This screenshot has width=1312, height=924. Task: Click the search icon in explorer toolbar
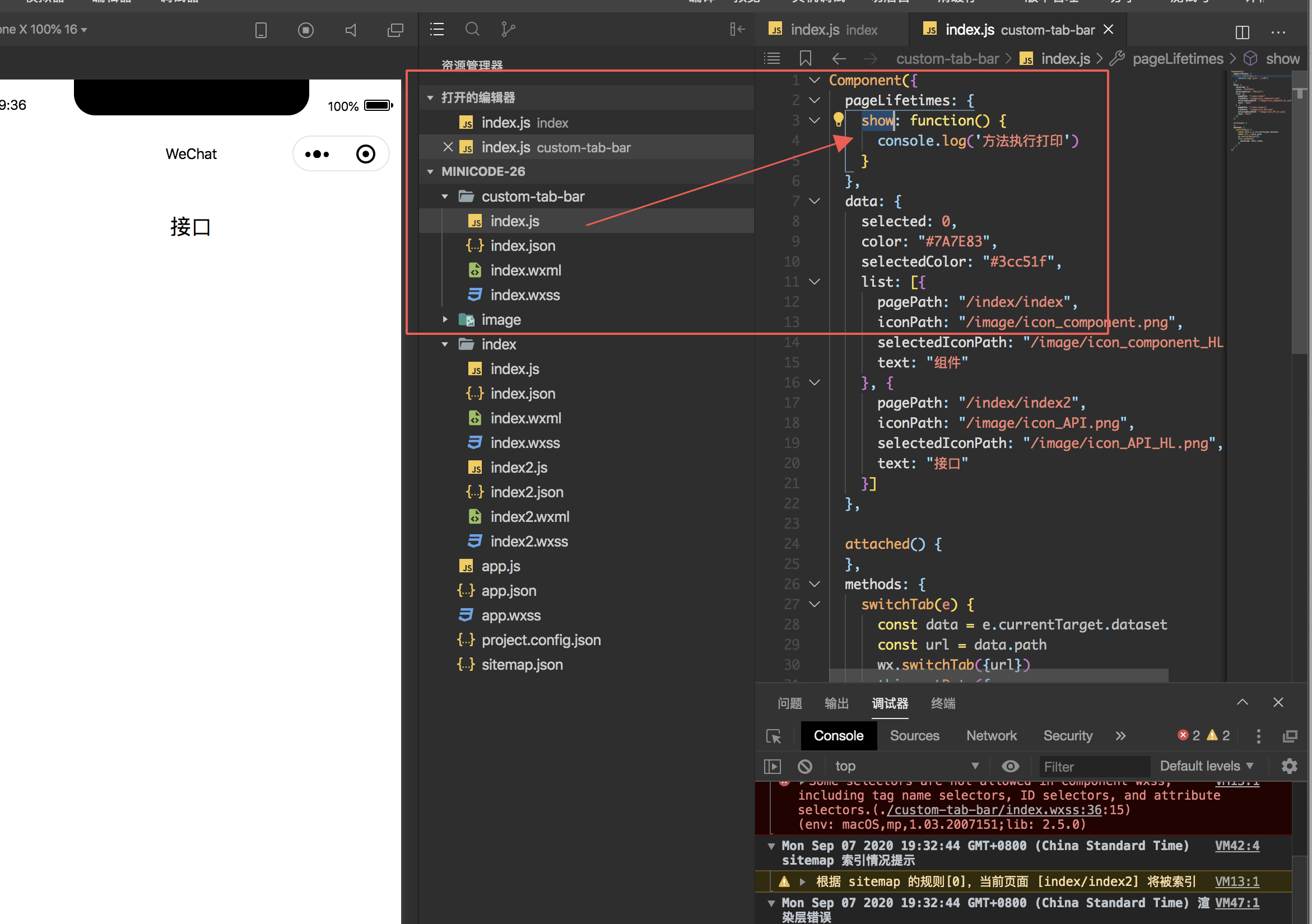(472, 29)
